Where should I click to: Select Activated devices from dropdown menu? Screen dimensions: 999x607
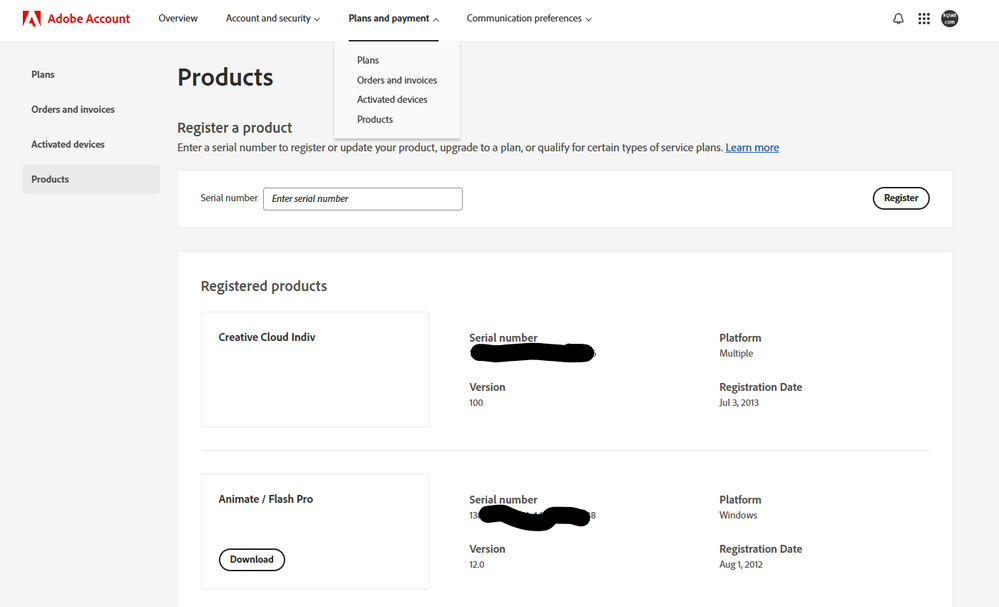pyautogui.click(x=392, y=100)
